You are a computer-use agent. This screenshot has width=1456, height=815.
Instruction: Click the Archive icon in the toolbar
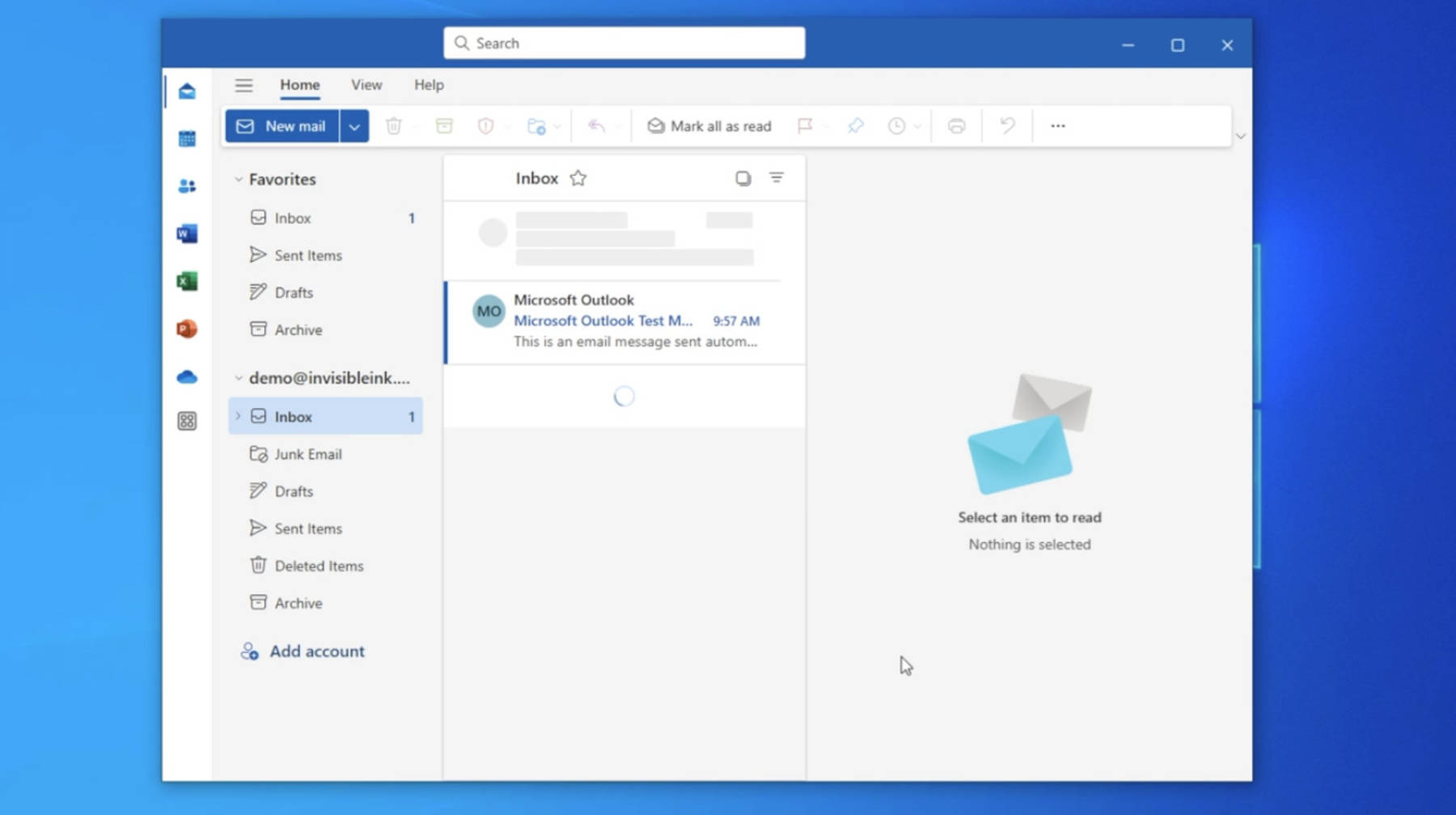coord(444,126)
